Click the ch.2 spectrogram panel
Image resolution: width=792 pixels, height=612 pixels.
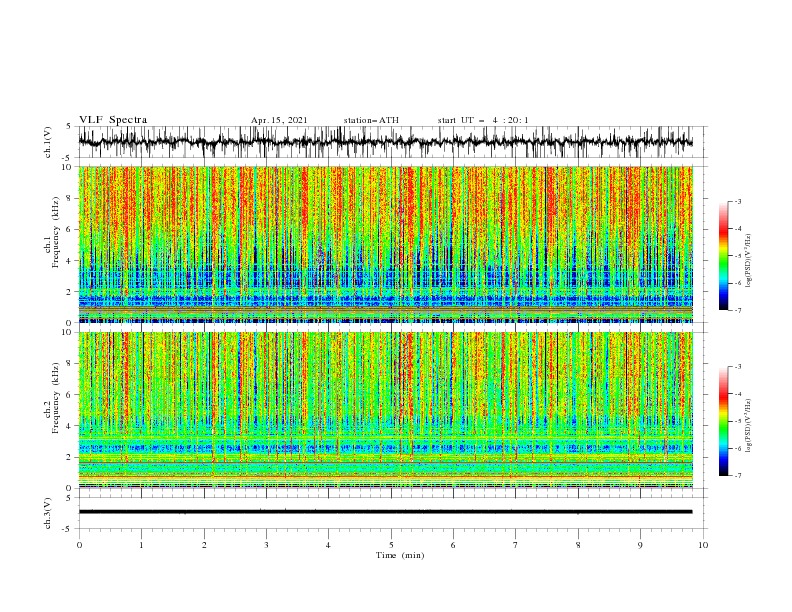coord(385,410)
